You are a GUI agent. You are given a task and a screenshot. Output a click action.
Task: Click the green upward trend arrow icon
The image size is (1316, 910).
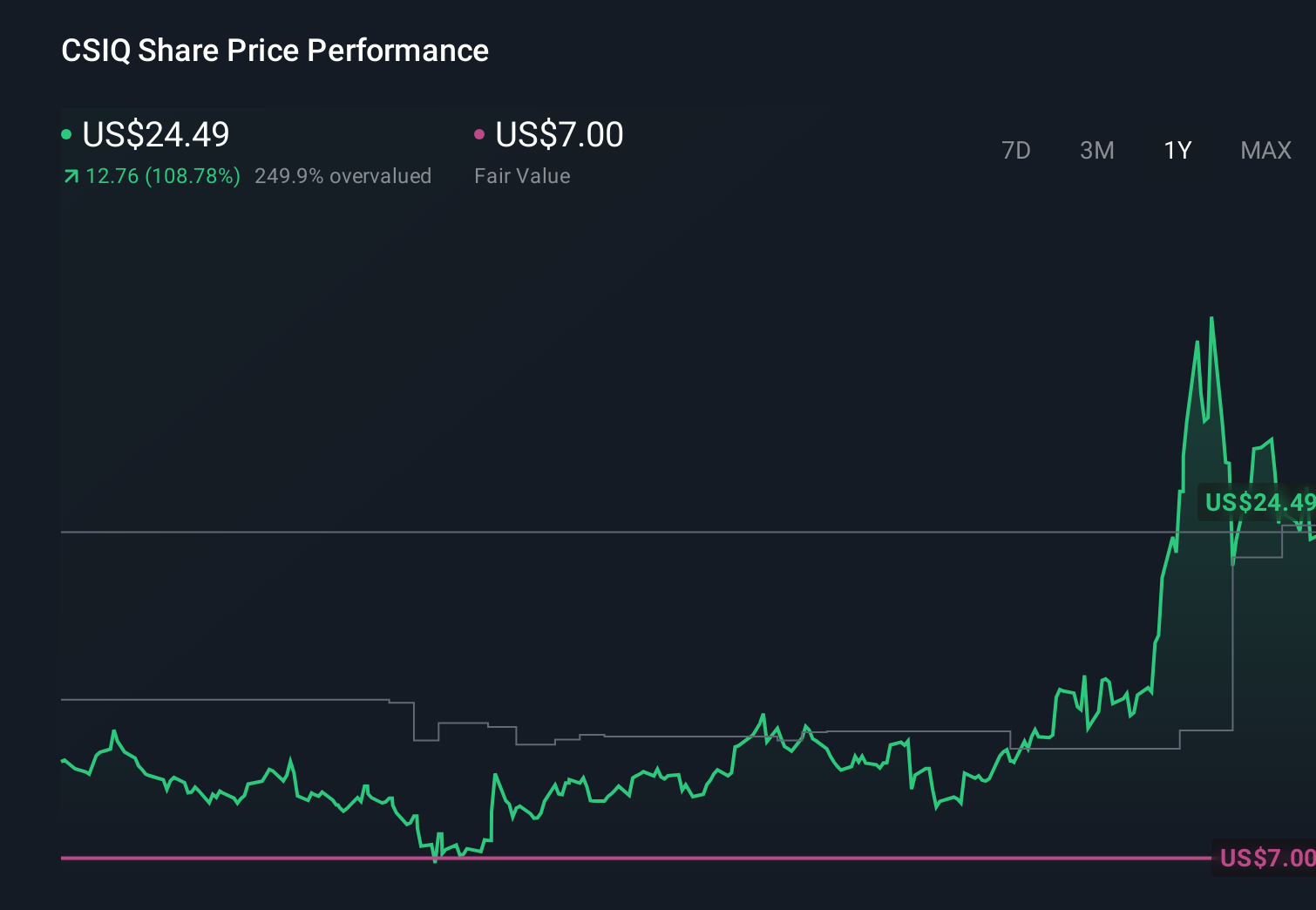point(70,176)
